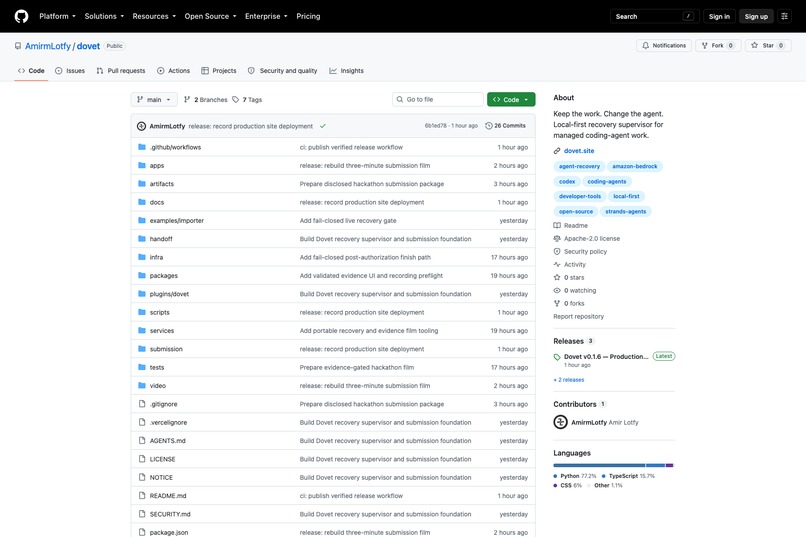The image size is (806, 537).
Task: Click the release tag icon for v0.1.6
Action: 557,357
